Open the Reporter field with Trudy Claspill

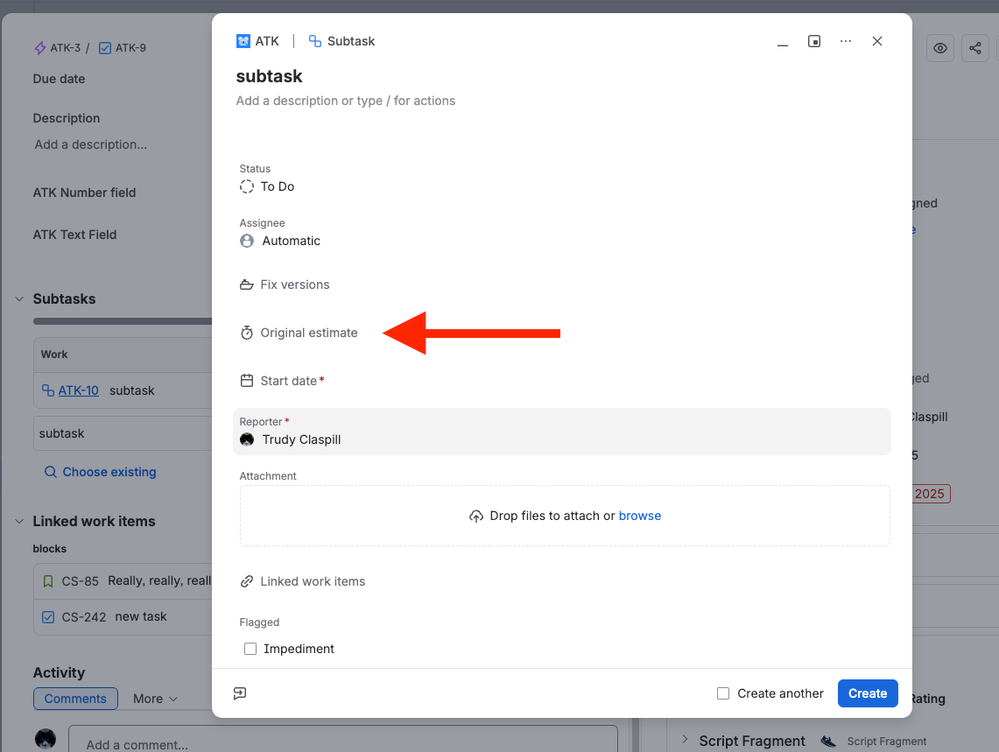pos(562,431)
